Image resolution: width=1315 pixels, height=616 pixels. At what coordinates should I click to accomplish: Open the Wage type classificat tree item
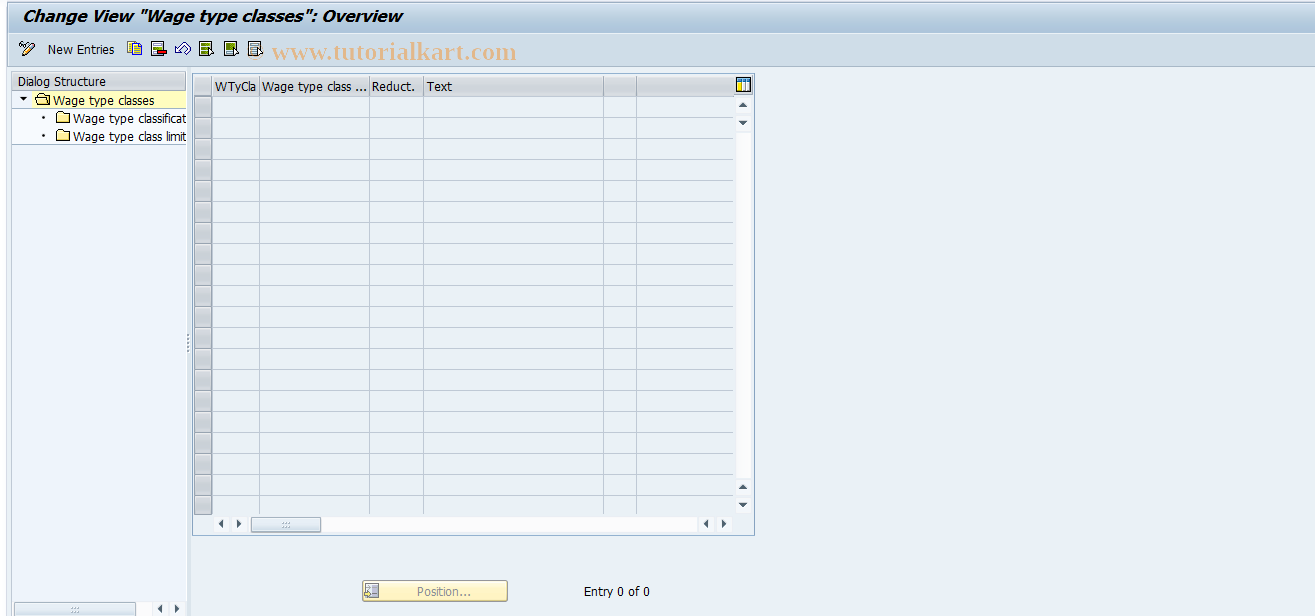[x=129, y=119]
